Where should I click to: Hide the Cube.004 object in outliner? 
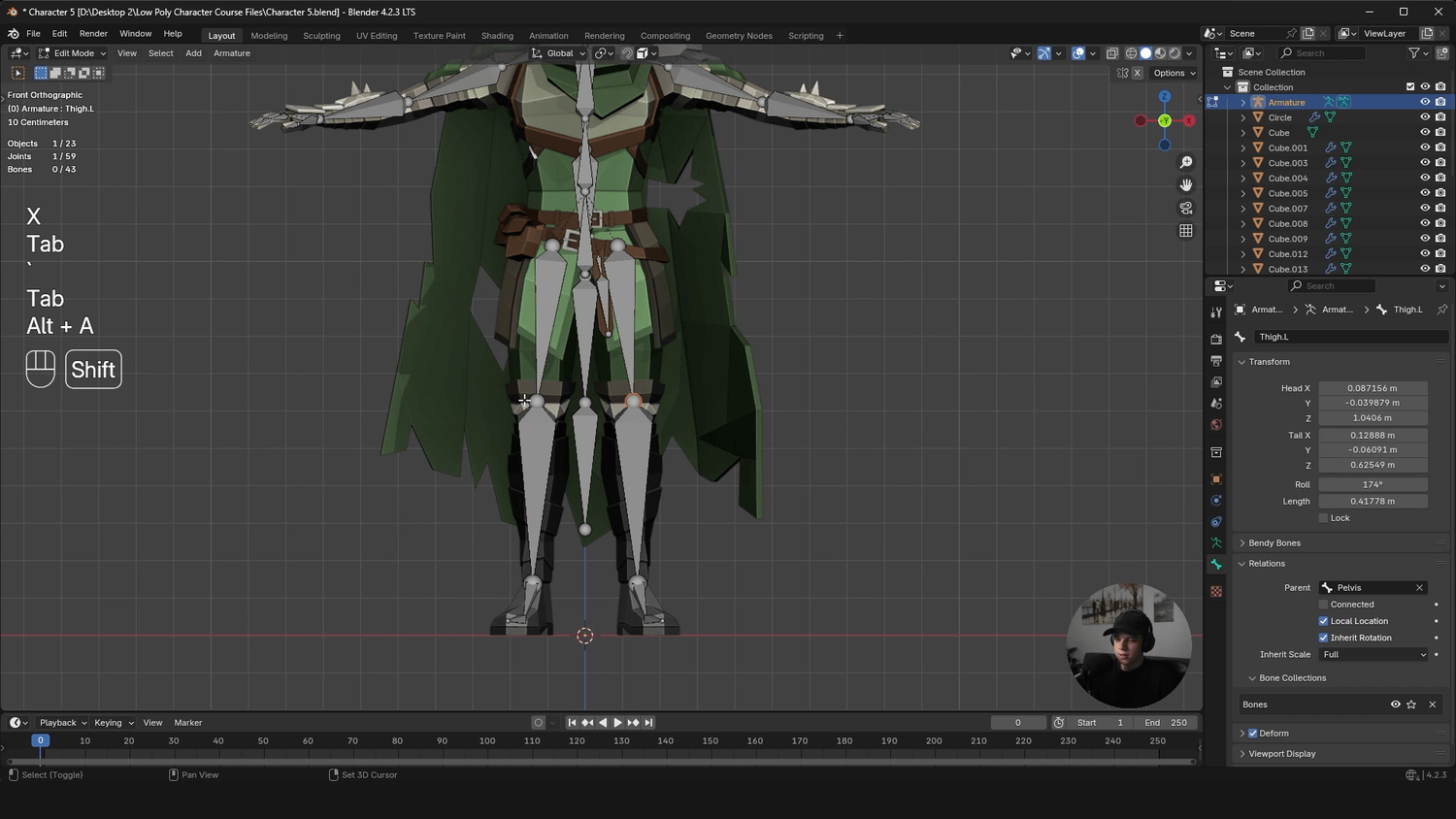(1425, 179)
